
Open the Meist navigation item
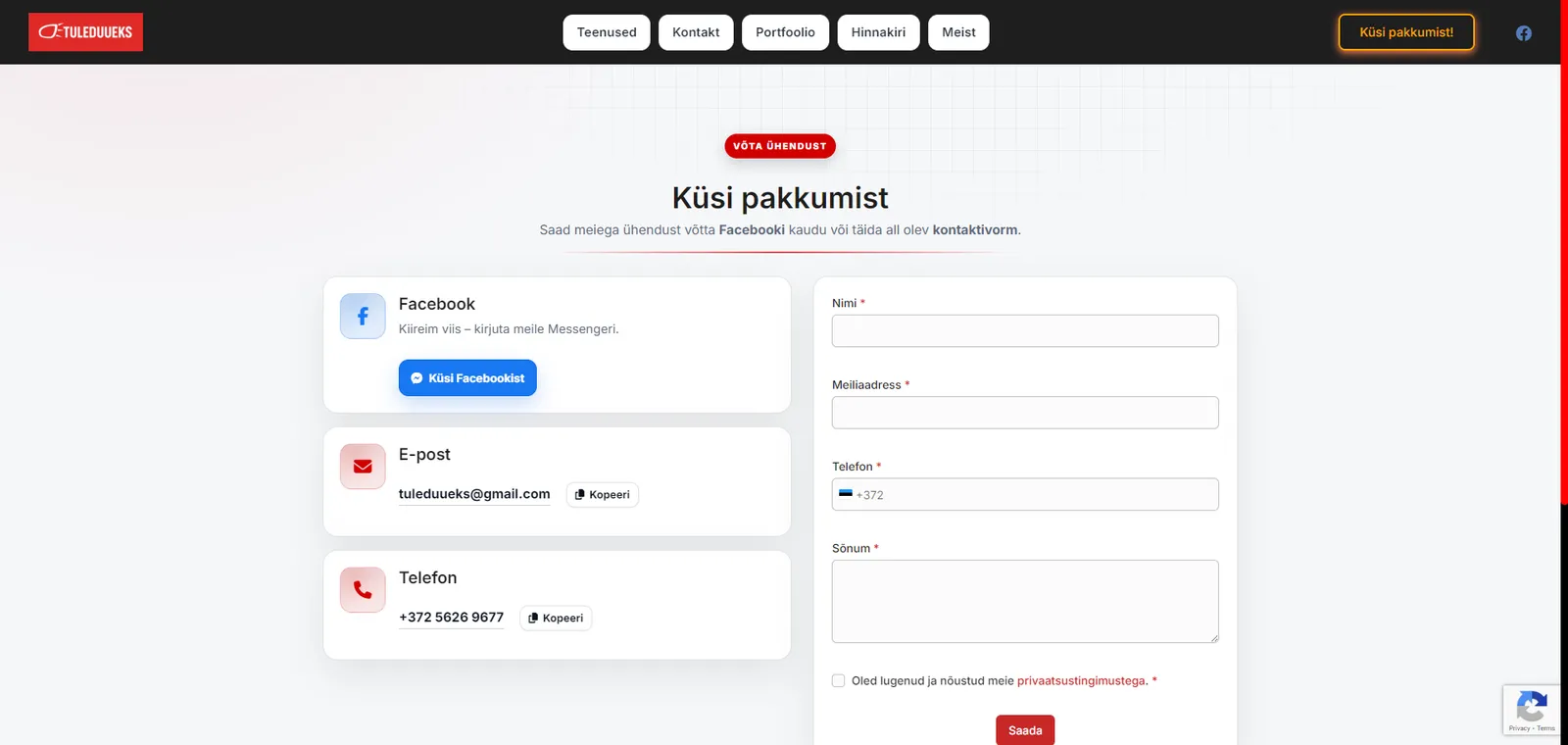point(958,32)
